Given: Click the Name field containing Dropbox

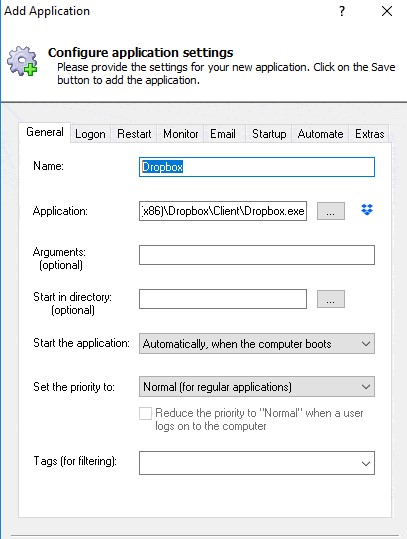Looking at the screenshot, I should (x=257, y=167).
